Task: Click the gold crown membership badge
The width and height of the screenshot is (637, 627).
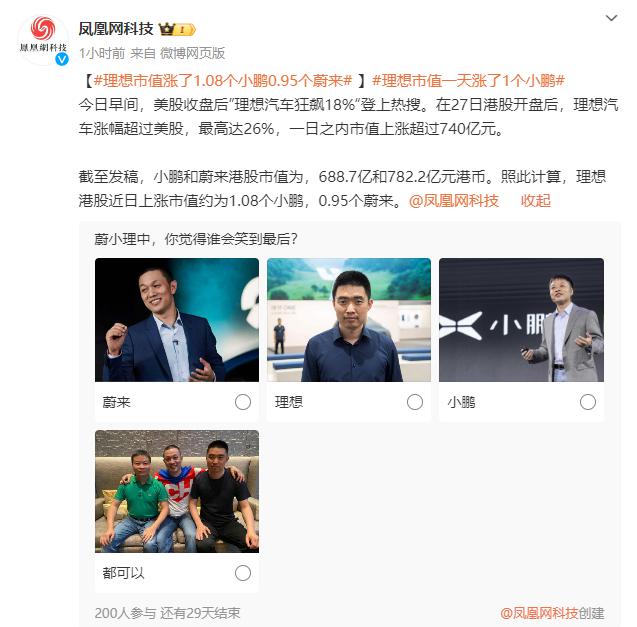Action: click(177, 29)
